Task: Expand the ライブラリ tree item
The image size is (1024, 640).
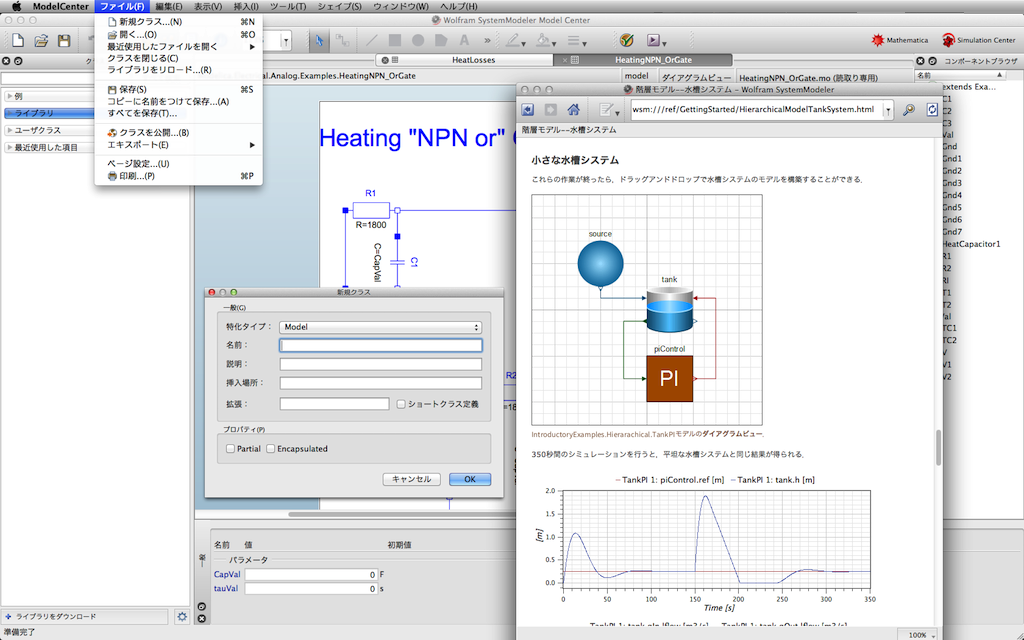Action: pos(9,113)
